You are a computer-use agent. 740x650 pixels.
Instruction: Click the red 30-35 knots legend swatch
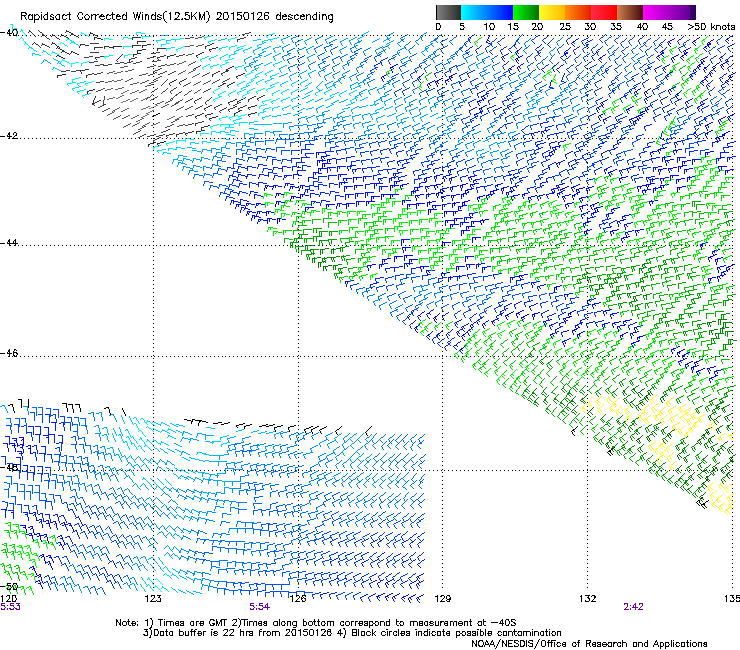click(x=605, y=12)
